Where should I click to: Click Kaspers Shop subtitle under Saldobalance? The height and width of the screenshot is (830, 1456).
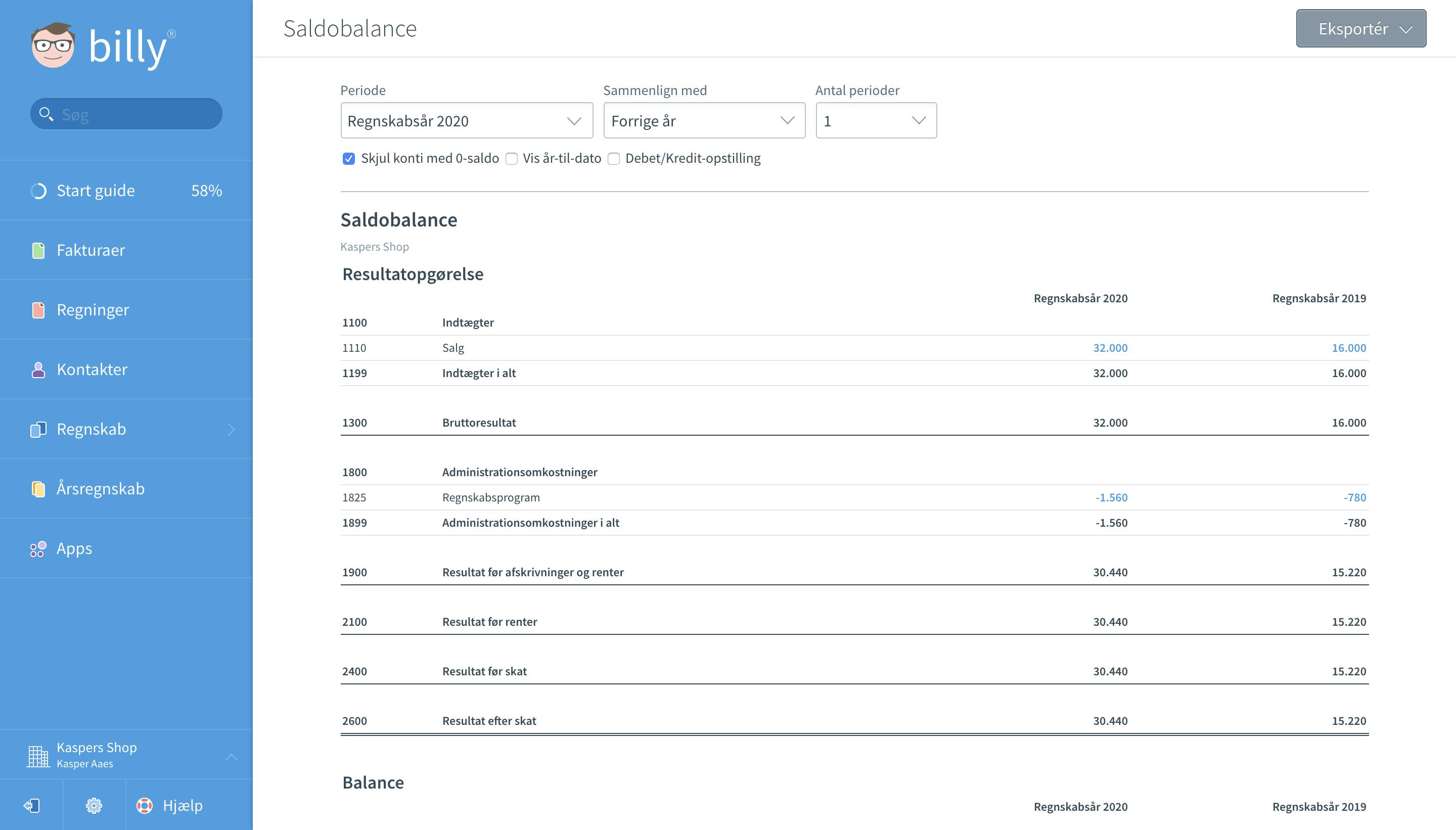375,247
